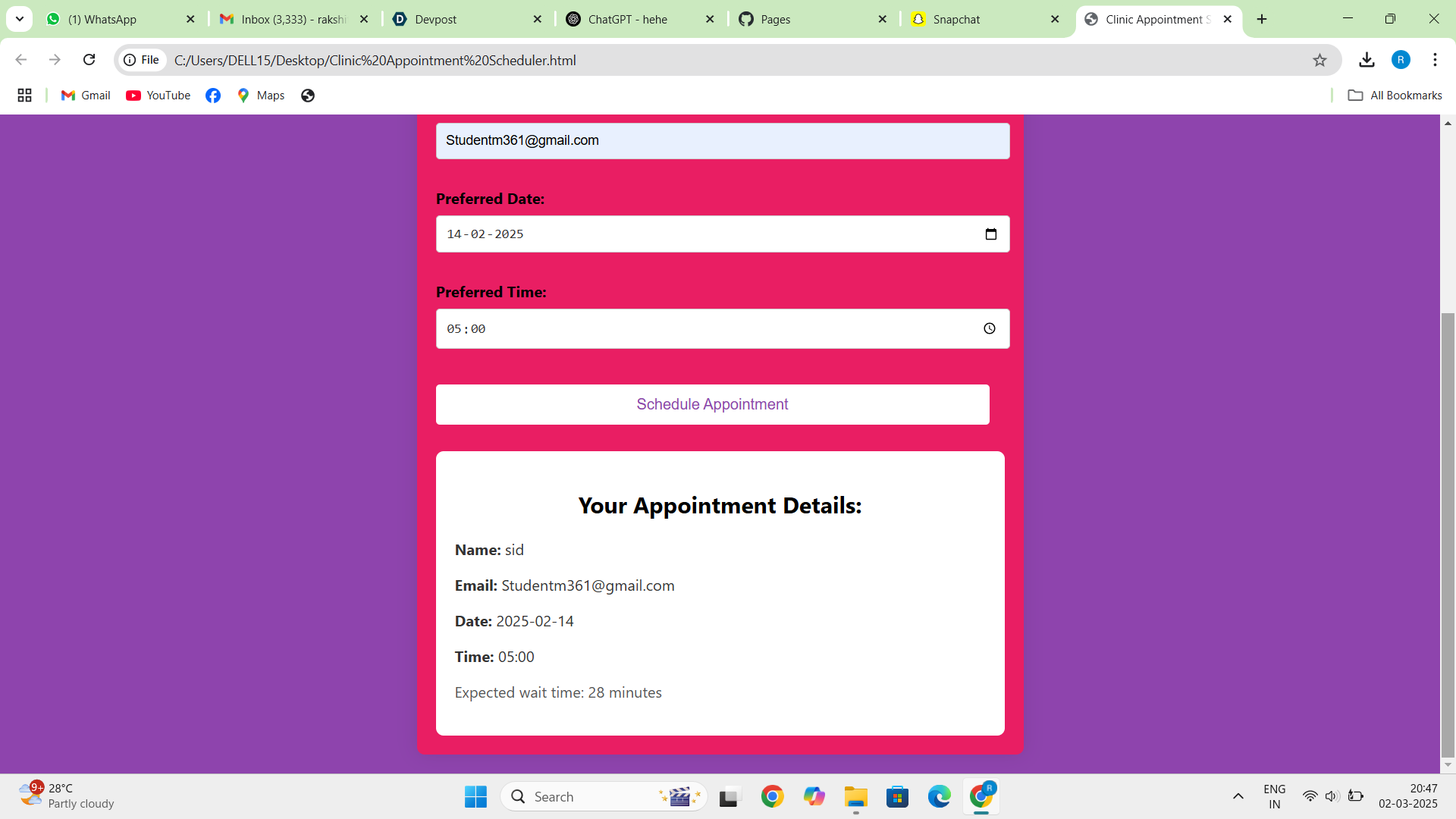Open the tab search chevron dropdown
The height and width of the screenshot is (819, 1456).
click(19, 19)
